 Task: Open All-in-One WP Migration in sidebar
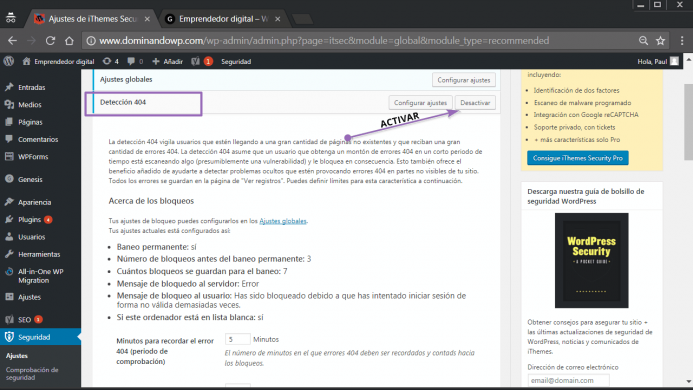pyautogui.click(x=40, y=275)
